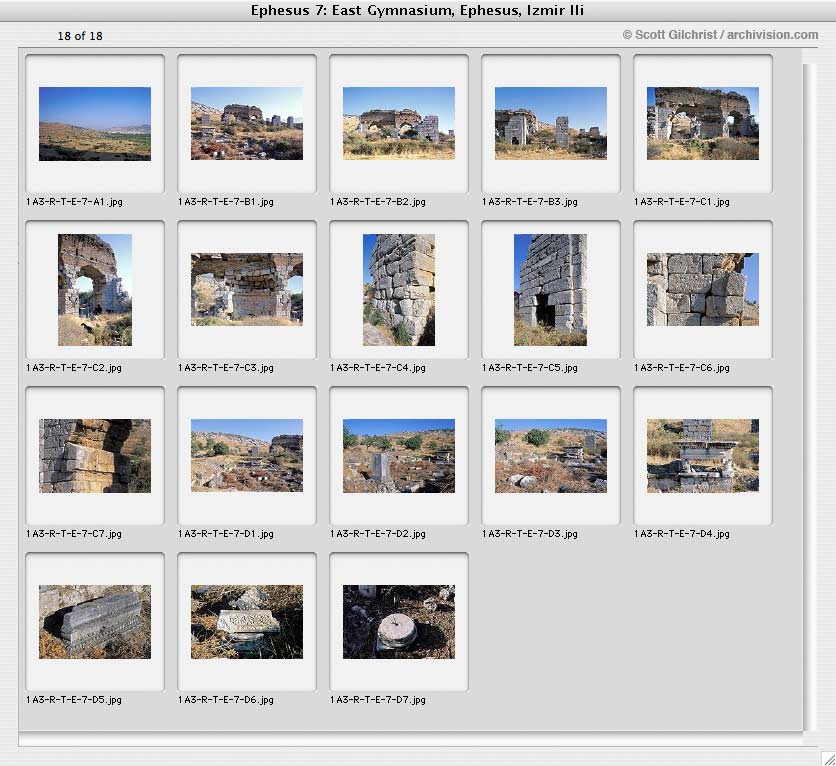Open the 1A3-R-T-E-7-C1 arch thumbnail
The image size is (836, 766).
pos(703,124)
